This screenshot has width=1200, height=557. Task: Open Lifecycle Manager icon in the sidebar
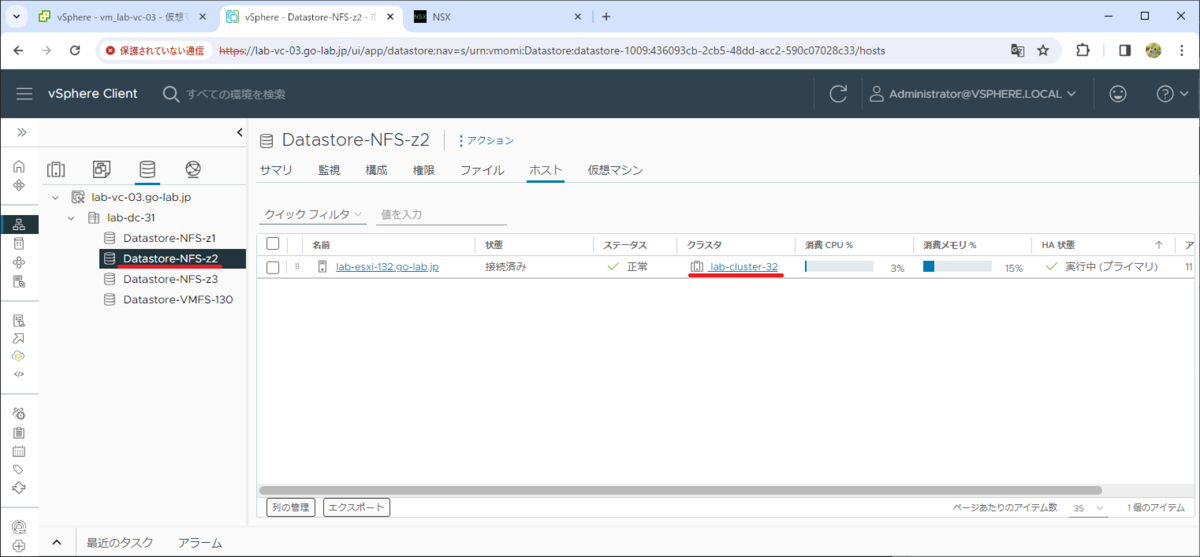(19, 488)
